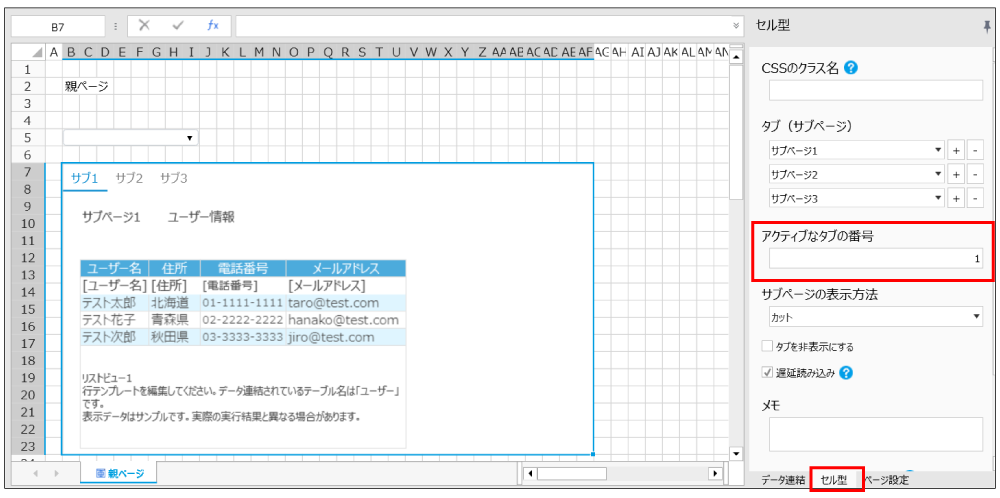Image resolution: width=1000 pixels, height=498 pixels.
Task: Open the データ連結 tab at panel bottom
Action: (x=782, y=480)
